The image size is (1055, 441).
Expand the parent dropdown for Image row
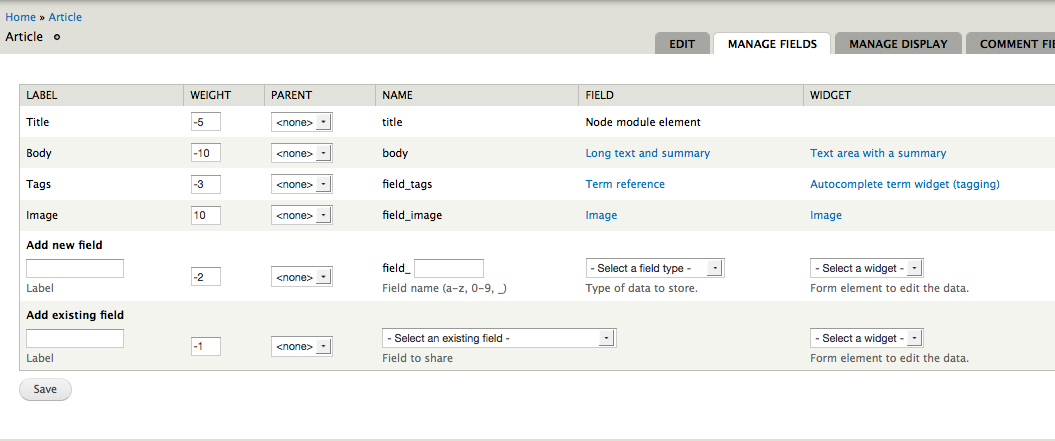(301, 216)
